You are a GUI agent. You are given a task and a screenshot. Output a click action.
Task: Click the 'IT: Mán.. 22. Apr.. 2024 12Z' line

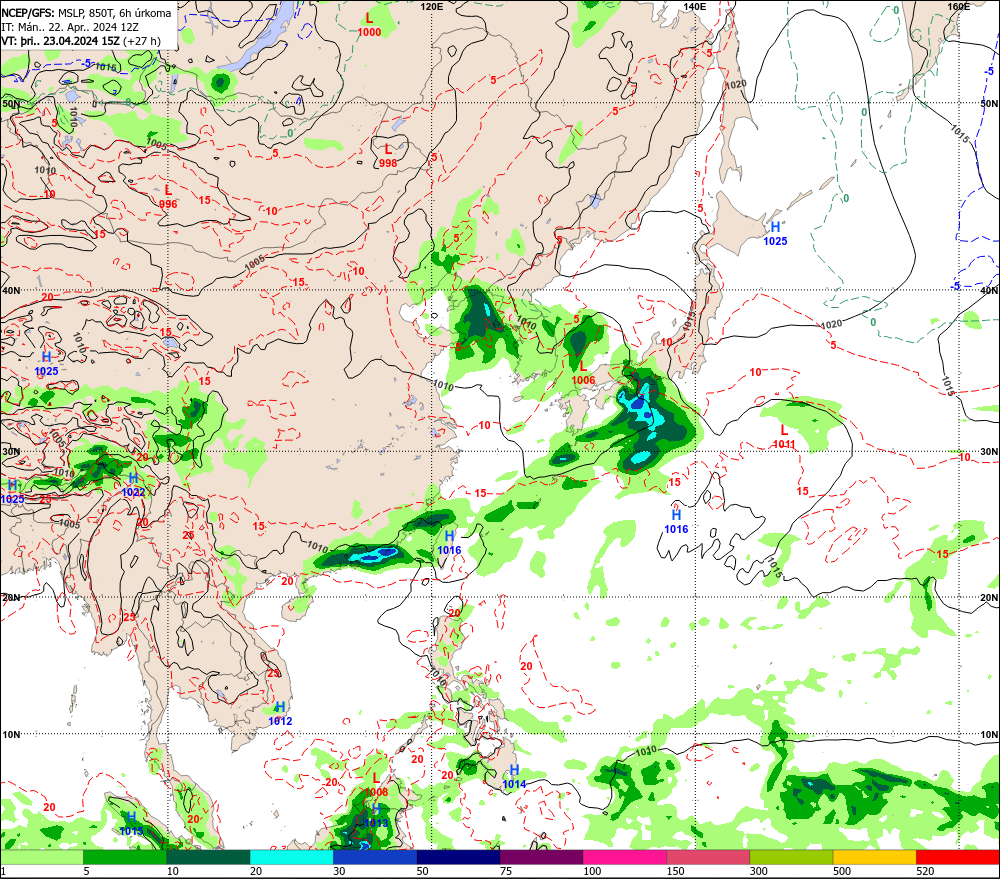pyautogui.click(x=70, y=27)
